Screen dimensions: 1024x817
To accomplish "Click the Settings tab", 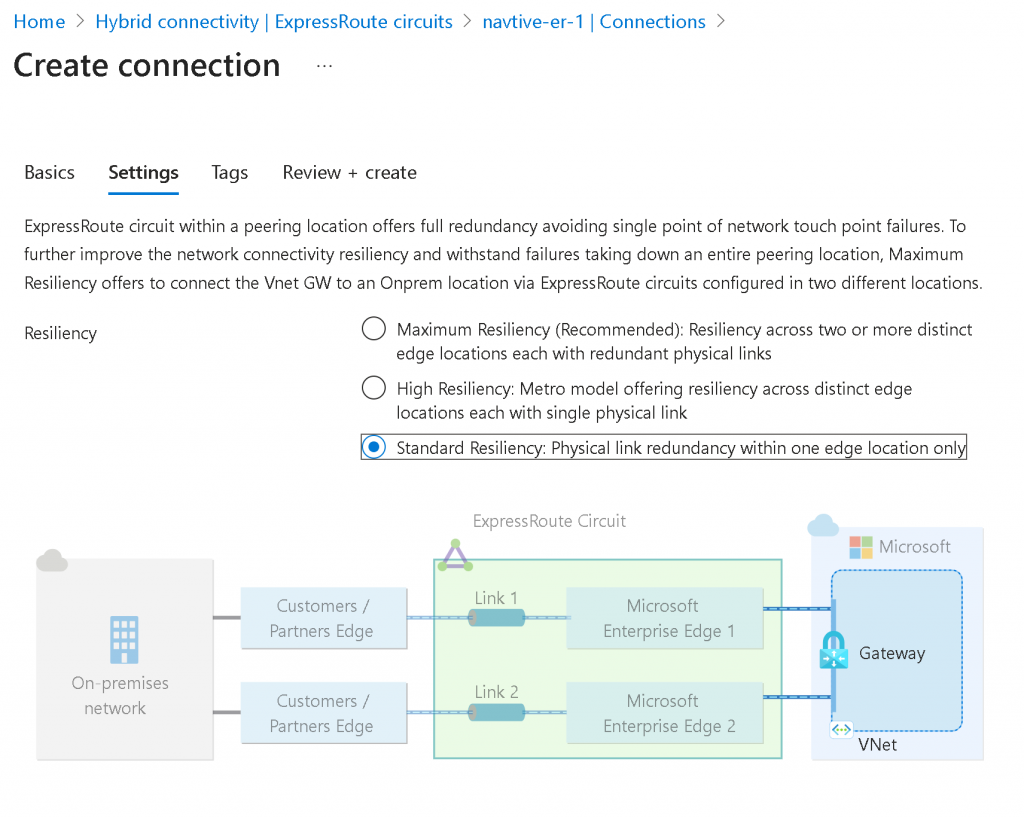I will tap(143, 172).
